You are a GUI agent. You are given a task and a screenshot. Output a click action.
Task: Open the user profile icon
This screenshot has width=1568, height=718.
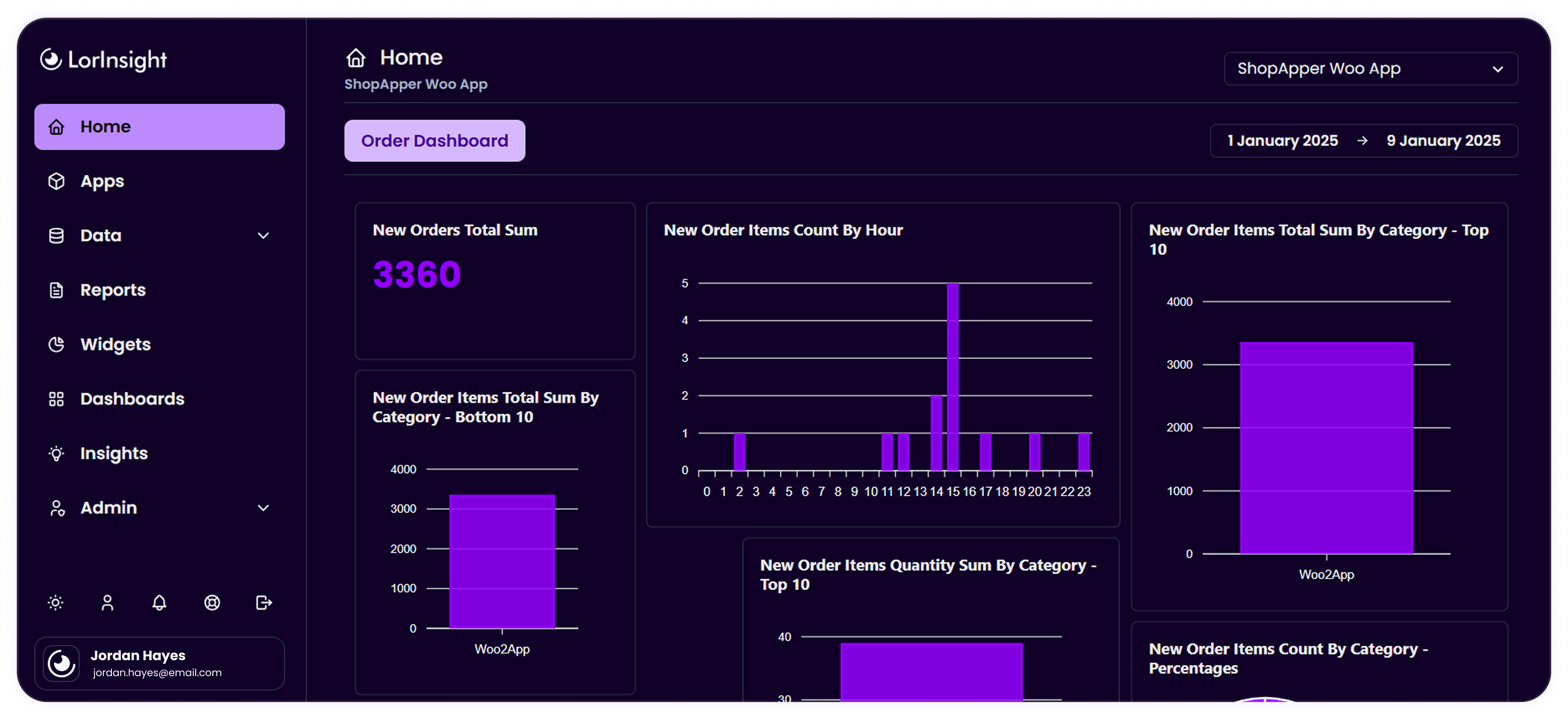(107, 602)
